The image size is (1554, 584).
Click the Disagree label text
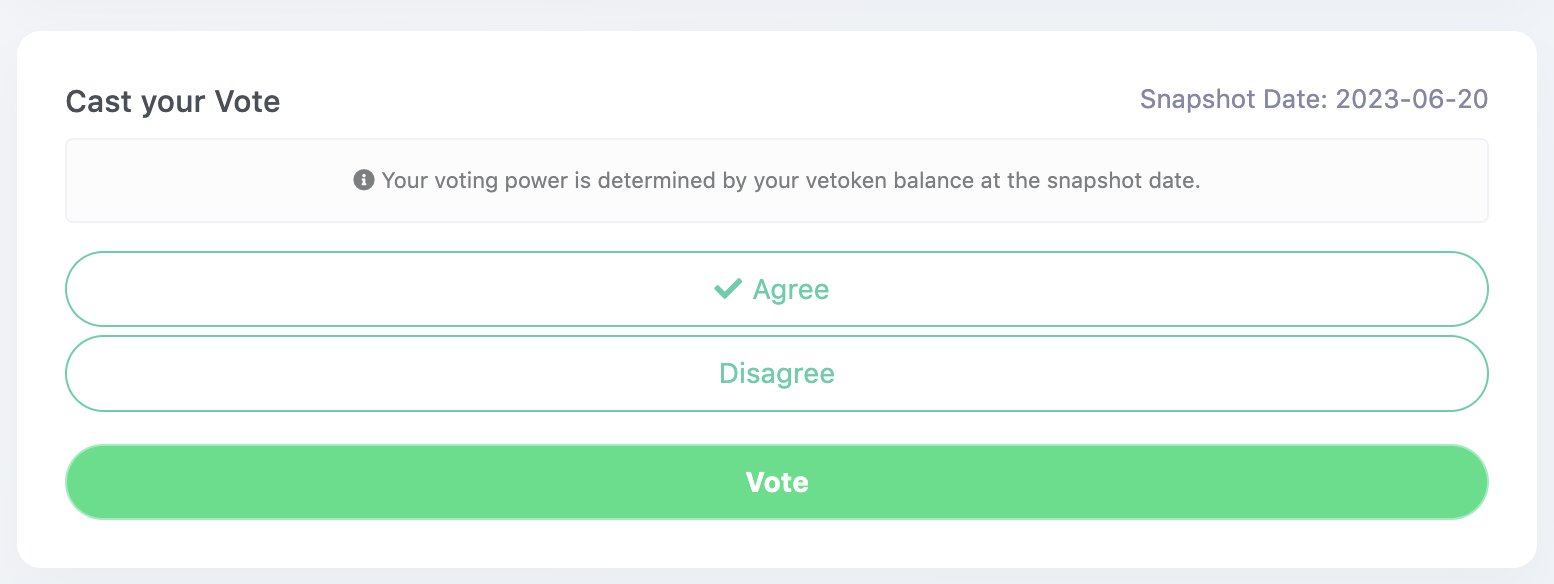(x=777, y=374)
